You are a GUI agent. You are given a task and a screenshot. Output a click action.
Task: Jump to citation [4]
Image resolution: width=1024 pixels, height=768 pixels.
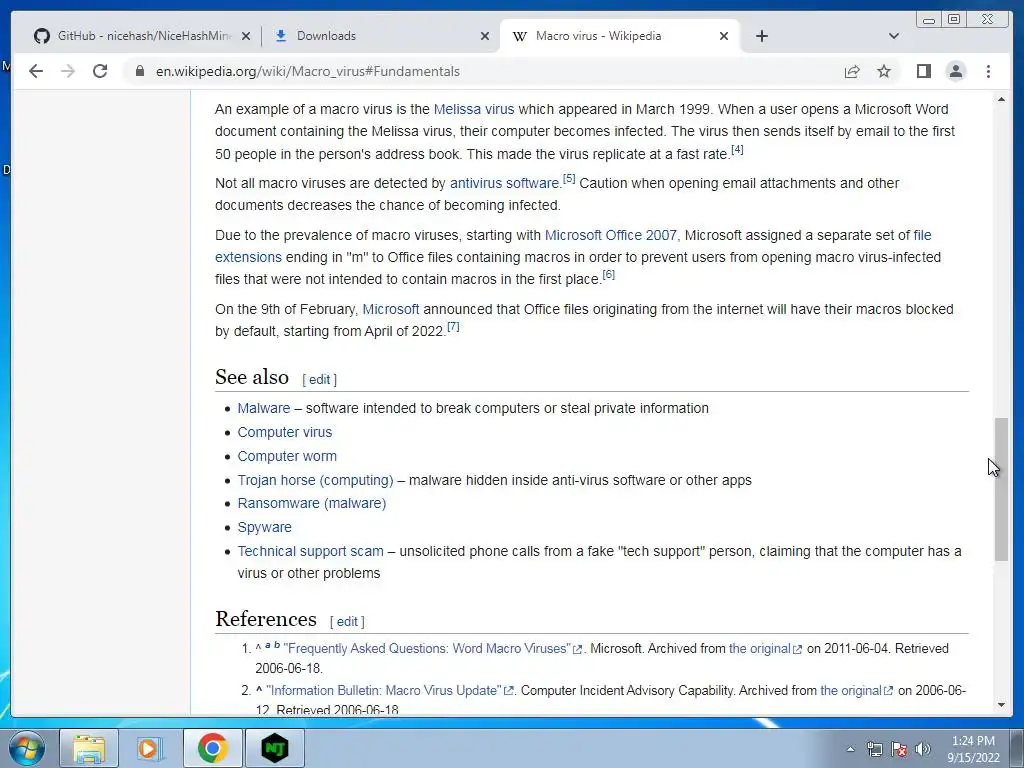coord(737,150)
